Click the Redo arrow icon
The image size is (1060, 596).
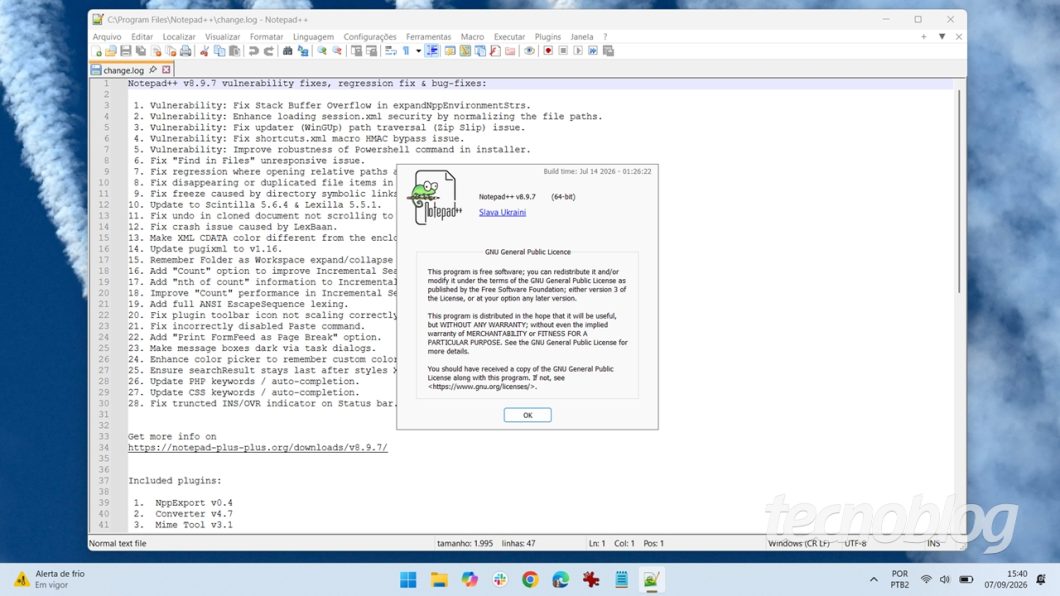270,51
